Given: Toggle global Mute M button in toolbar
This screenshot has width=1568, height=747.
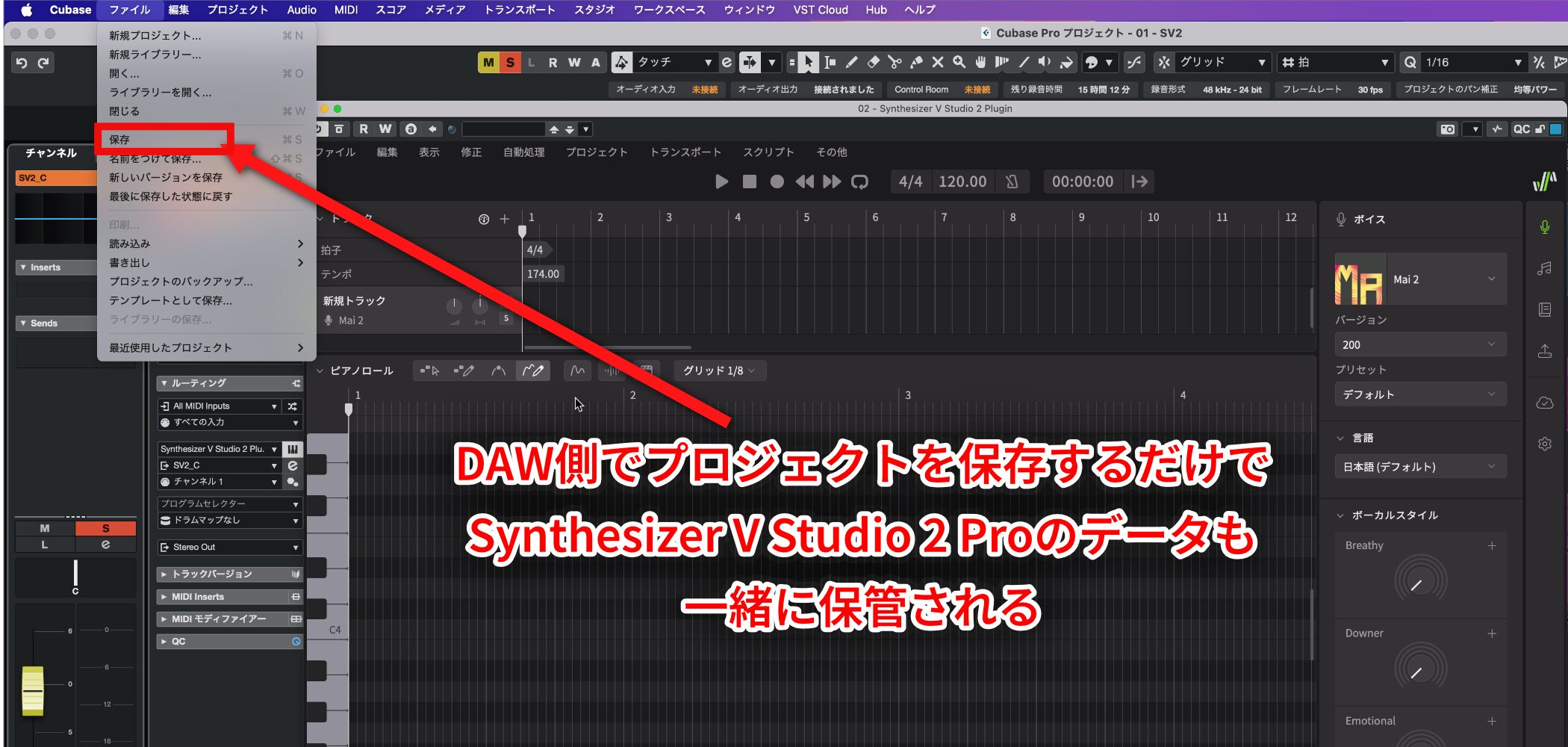Looking at the screenshot, I should click(x=488, y=63).
